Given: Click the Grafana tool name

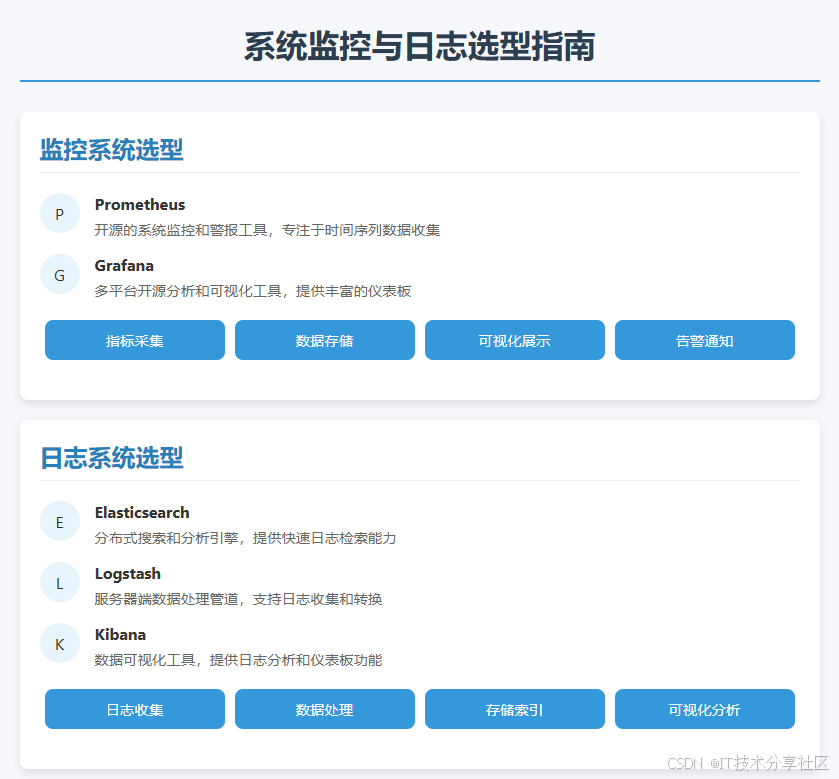Looking at the screenshot, I should tap(124, 265).
